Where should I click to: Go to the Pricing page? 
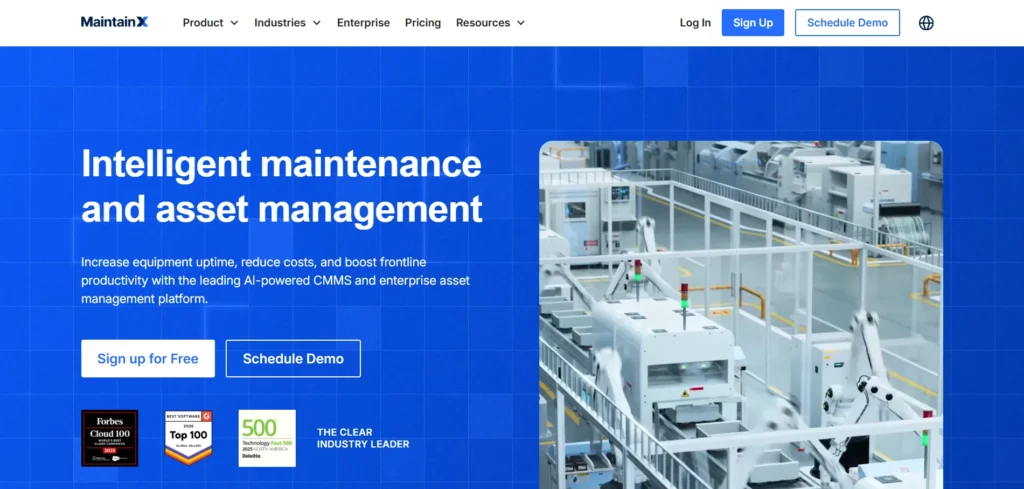(x=423, y=23)
